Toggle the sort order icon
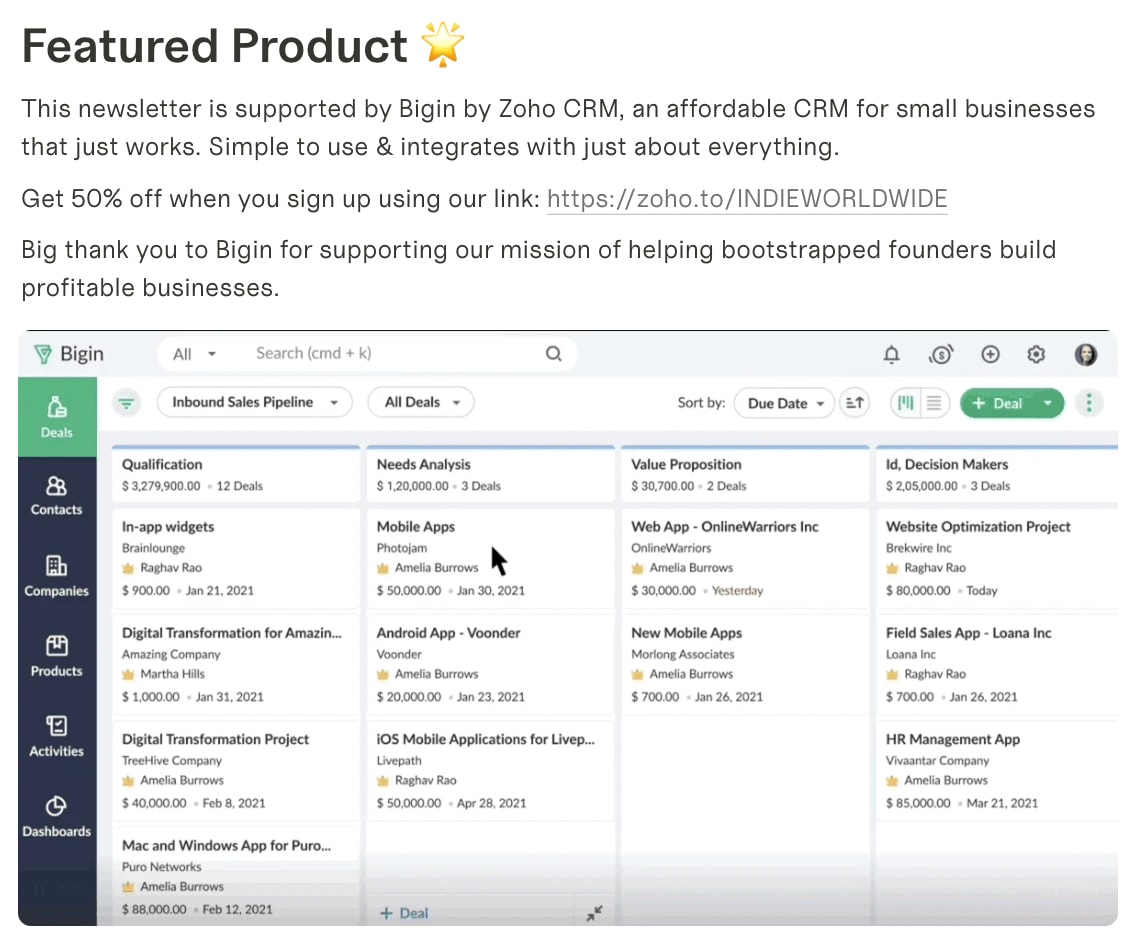 click(x=854, y=403)
